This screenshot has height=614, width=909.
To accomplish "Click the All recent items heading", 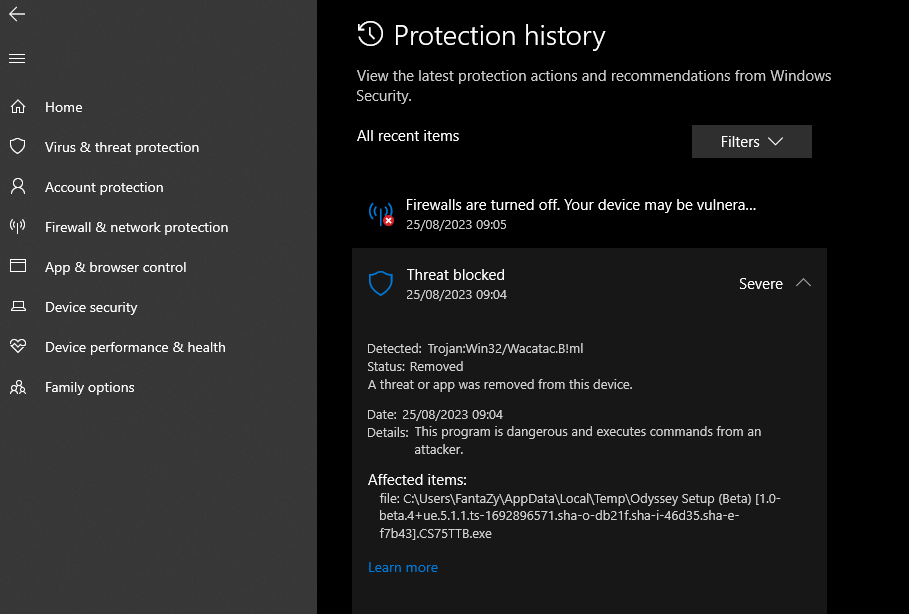I will [x=408, y=136].
